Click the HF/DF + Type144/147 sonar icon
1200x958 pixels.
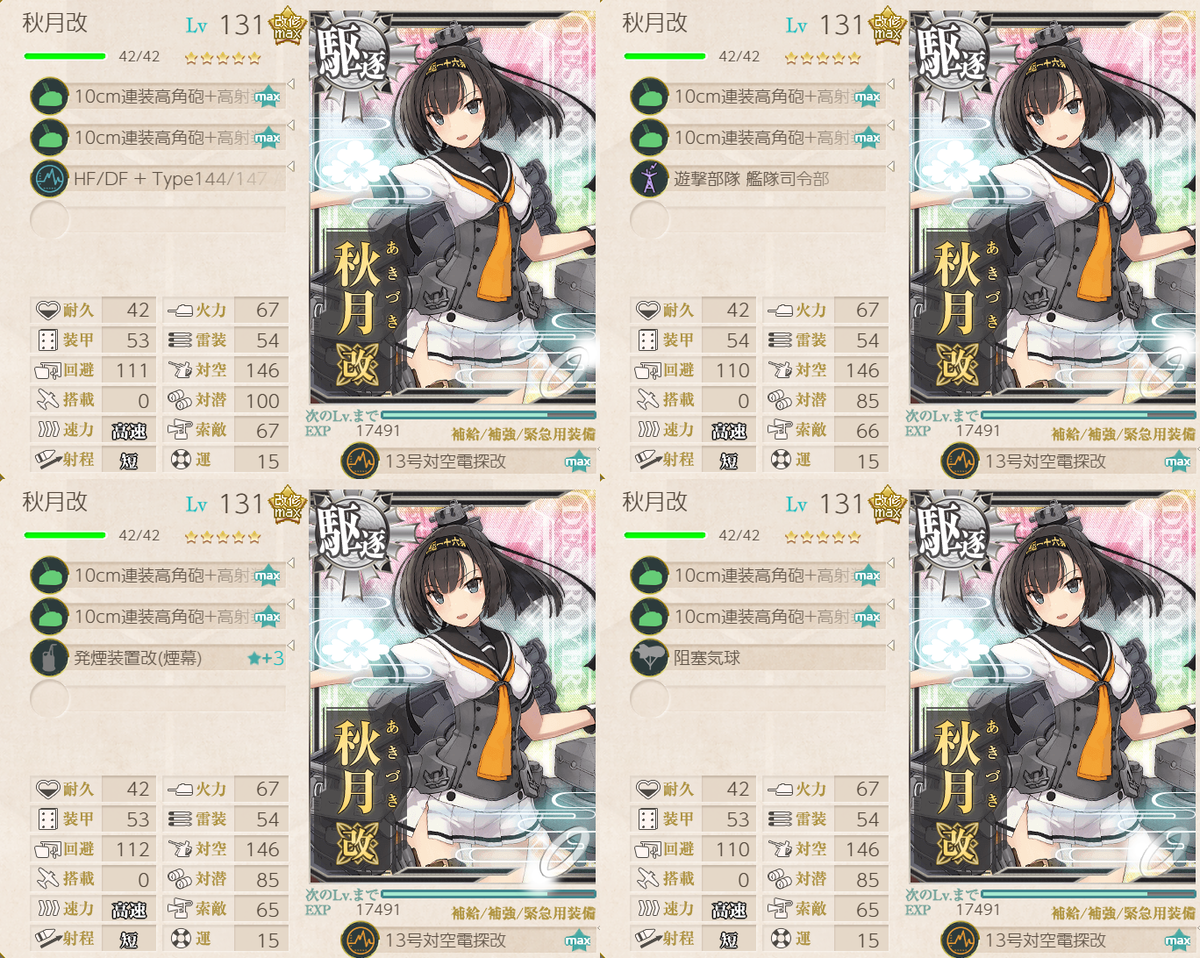pyautogui.click(x=48, y=178)
